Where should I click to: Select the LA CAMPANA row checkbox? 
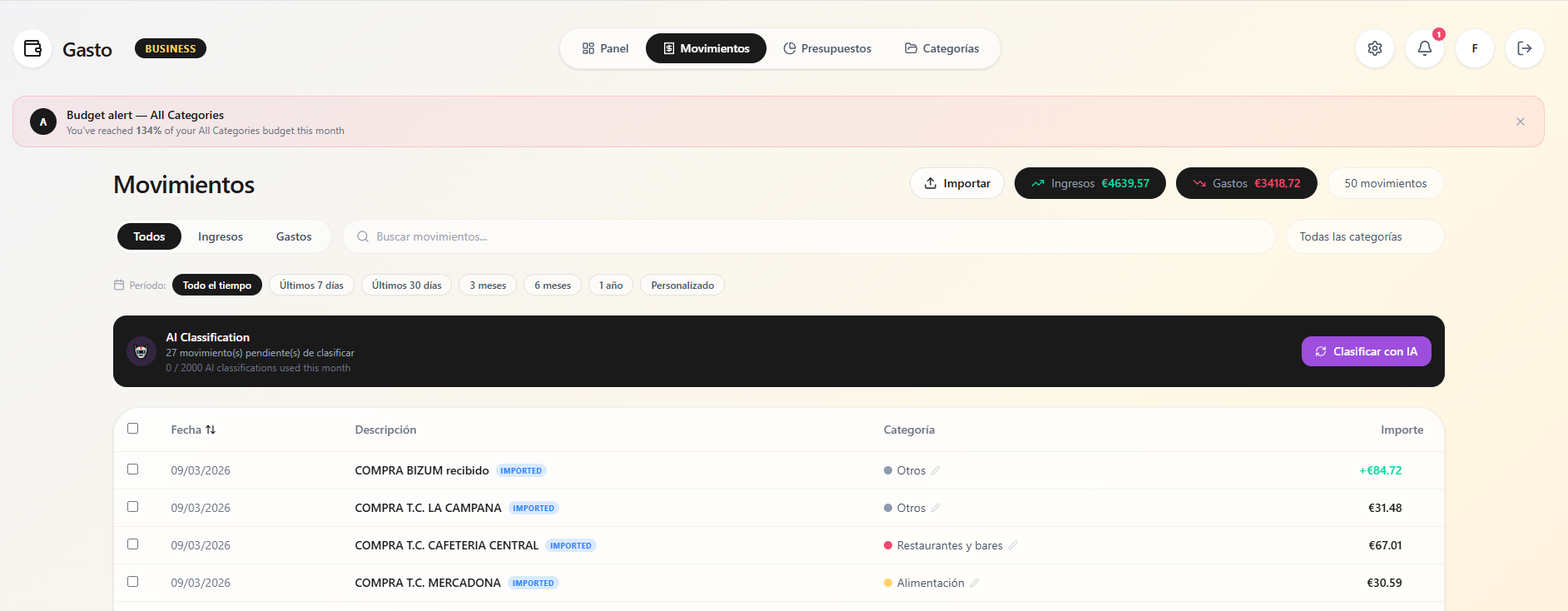[132, 507]
